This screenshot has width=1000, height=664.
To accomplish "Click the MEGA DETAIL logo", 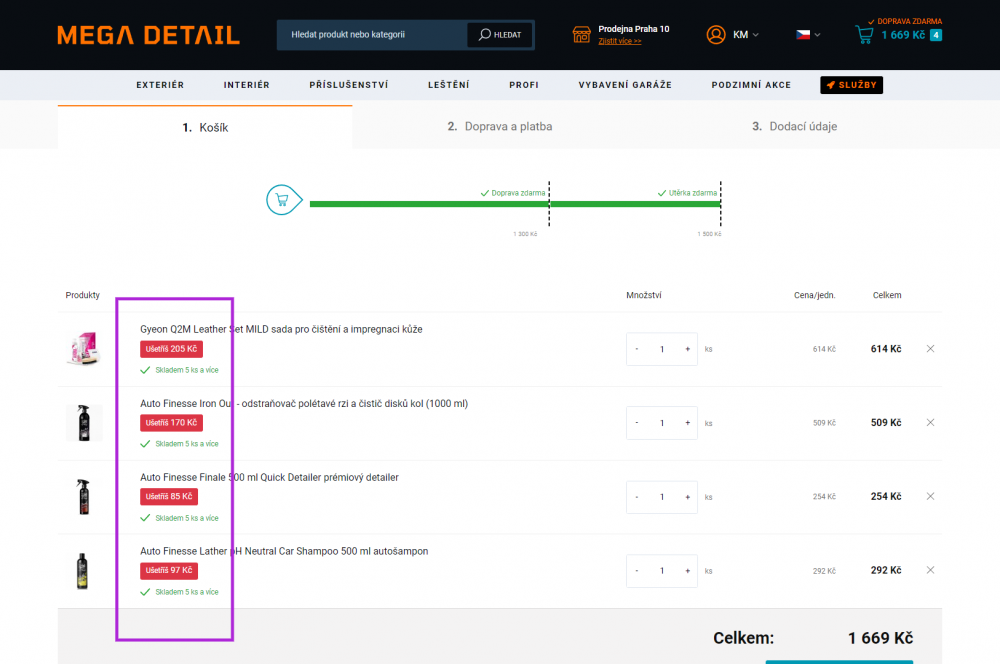I will (149, 35).
